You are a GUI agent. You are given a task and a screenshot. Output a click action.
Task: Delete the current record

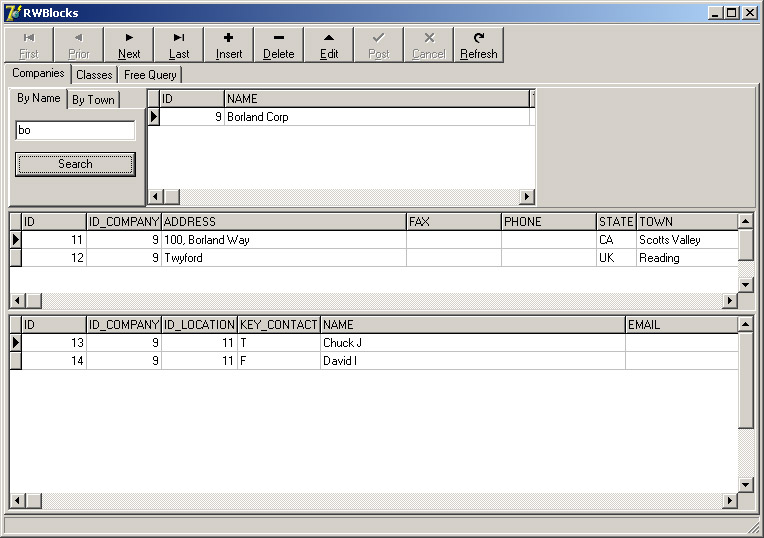[279, 44]
